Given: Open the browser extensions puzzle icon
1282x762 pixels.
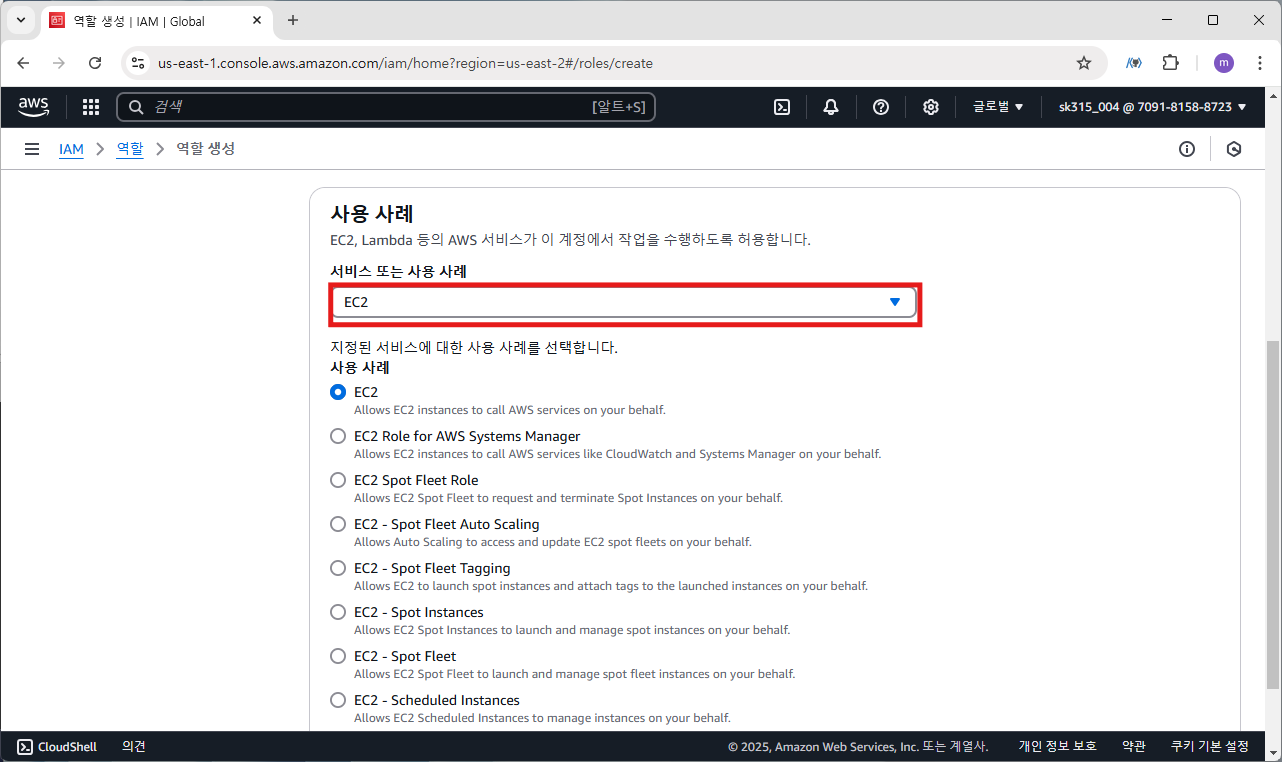Looking at the screenshot, I should click(1170, 63).
